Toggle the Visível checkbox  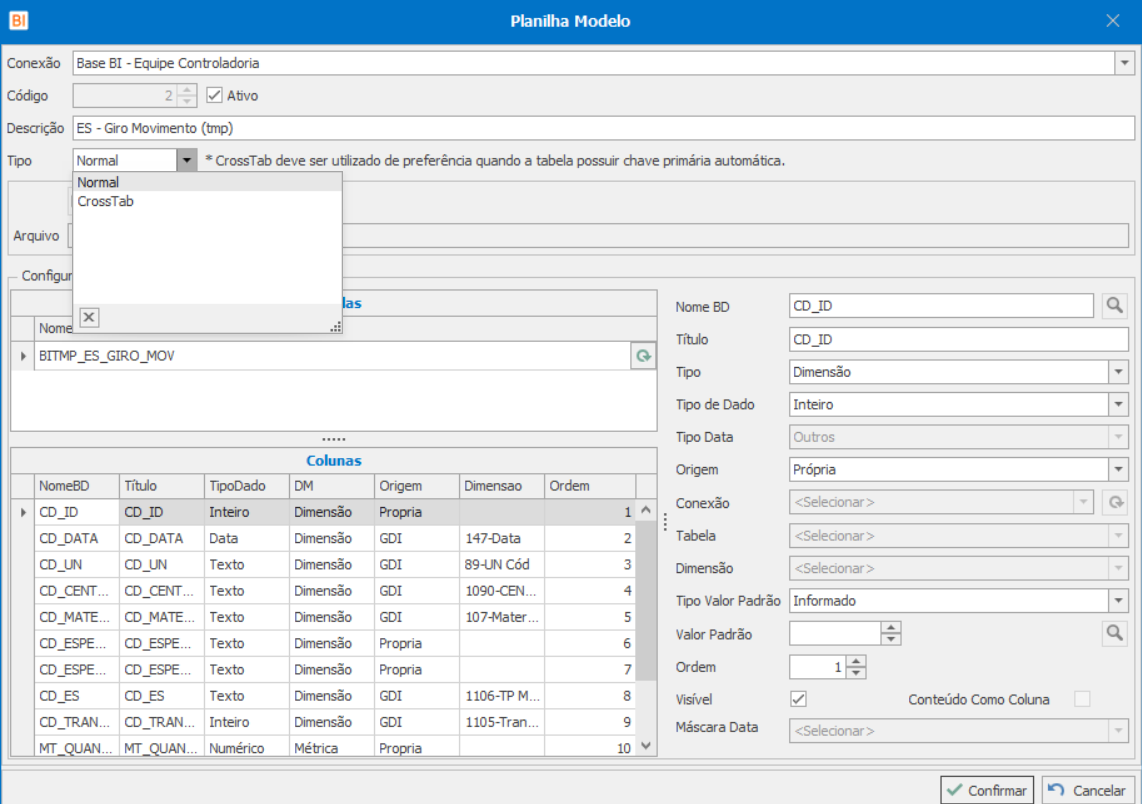coord(798,699)
